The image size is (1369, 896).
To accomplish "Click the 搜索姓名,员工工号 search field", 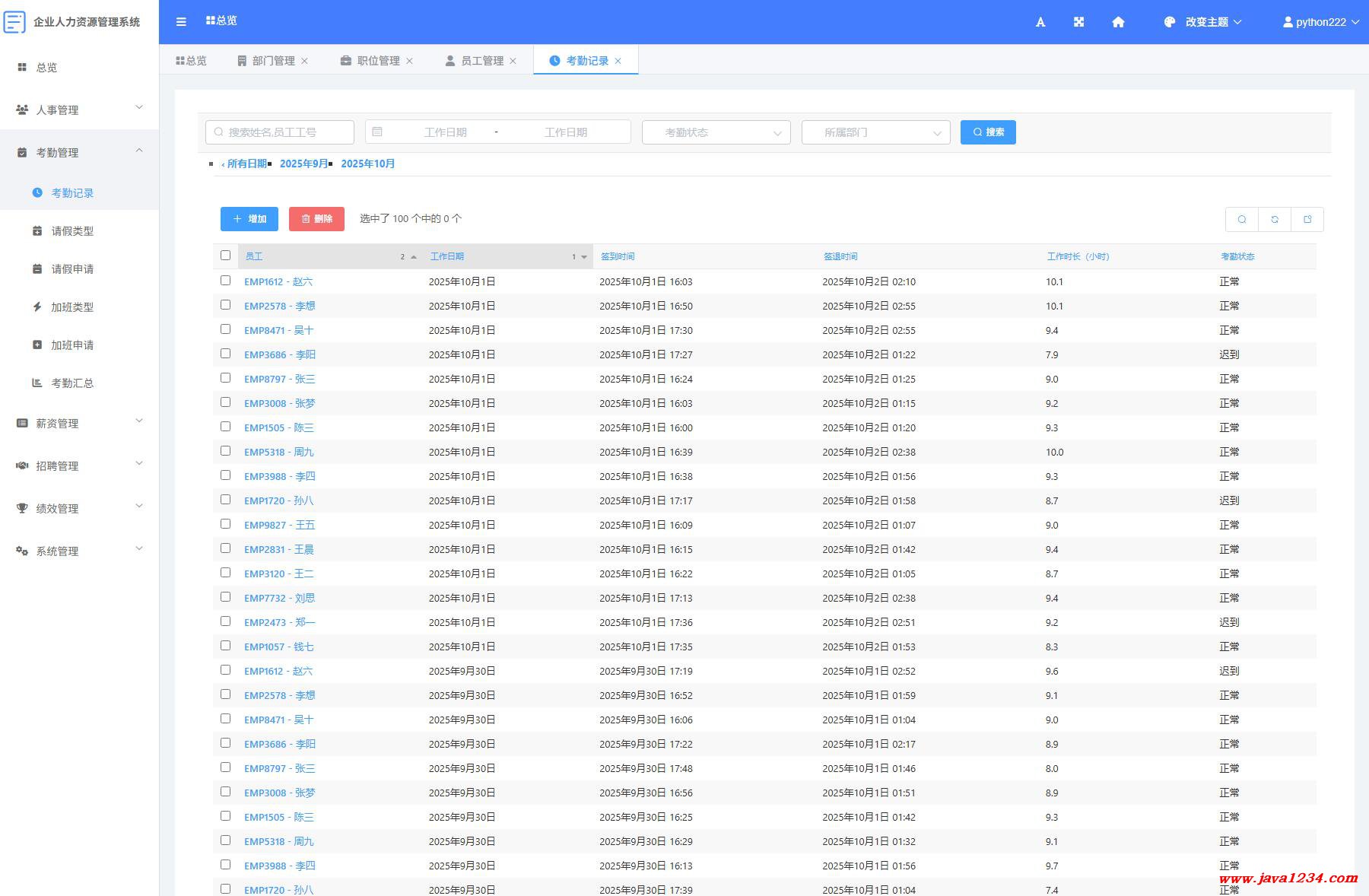I will pos(280,132).
